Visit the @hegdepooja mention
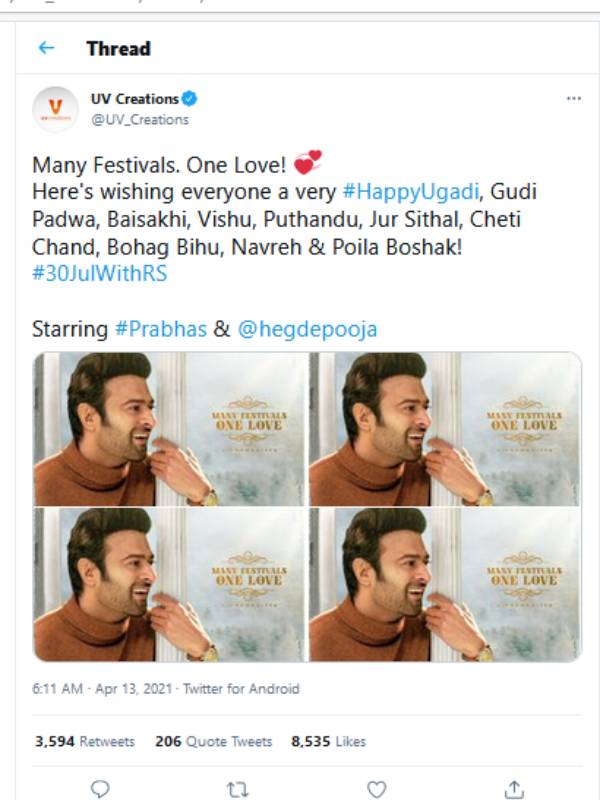Screen dimensions: 600x800 (308, 328)
